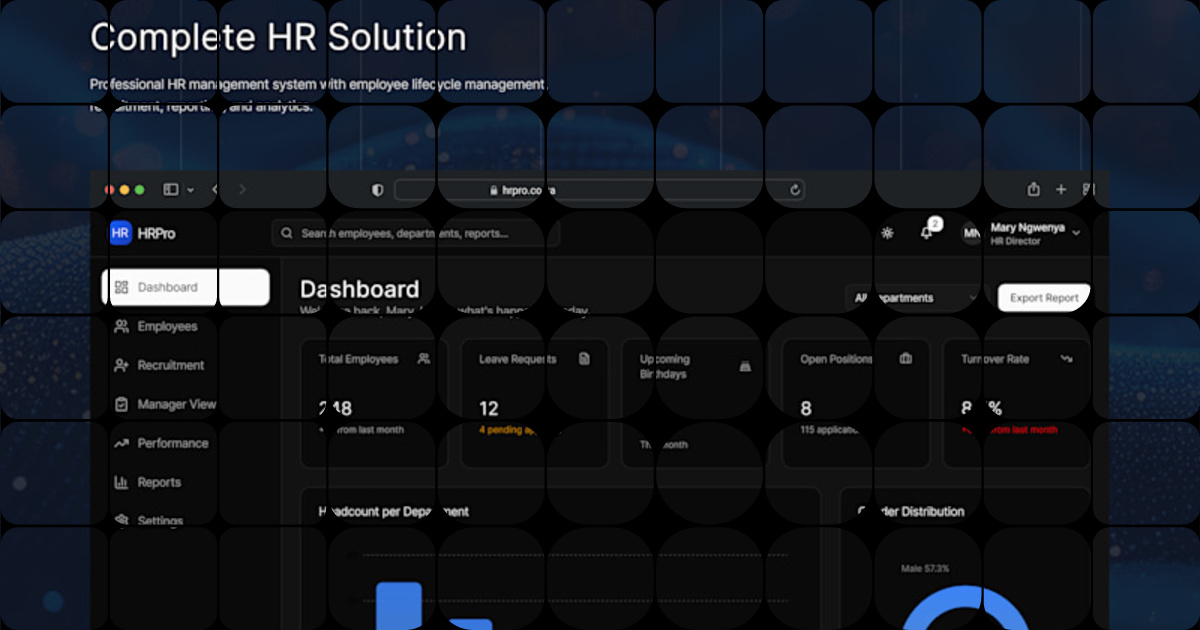
Task: Click the Manager View clipboard icon
Action: (121, 404)
